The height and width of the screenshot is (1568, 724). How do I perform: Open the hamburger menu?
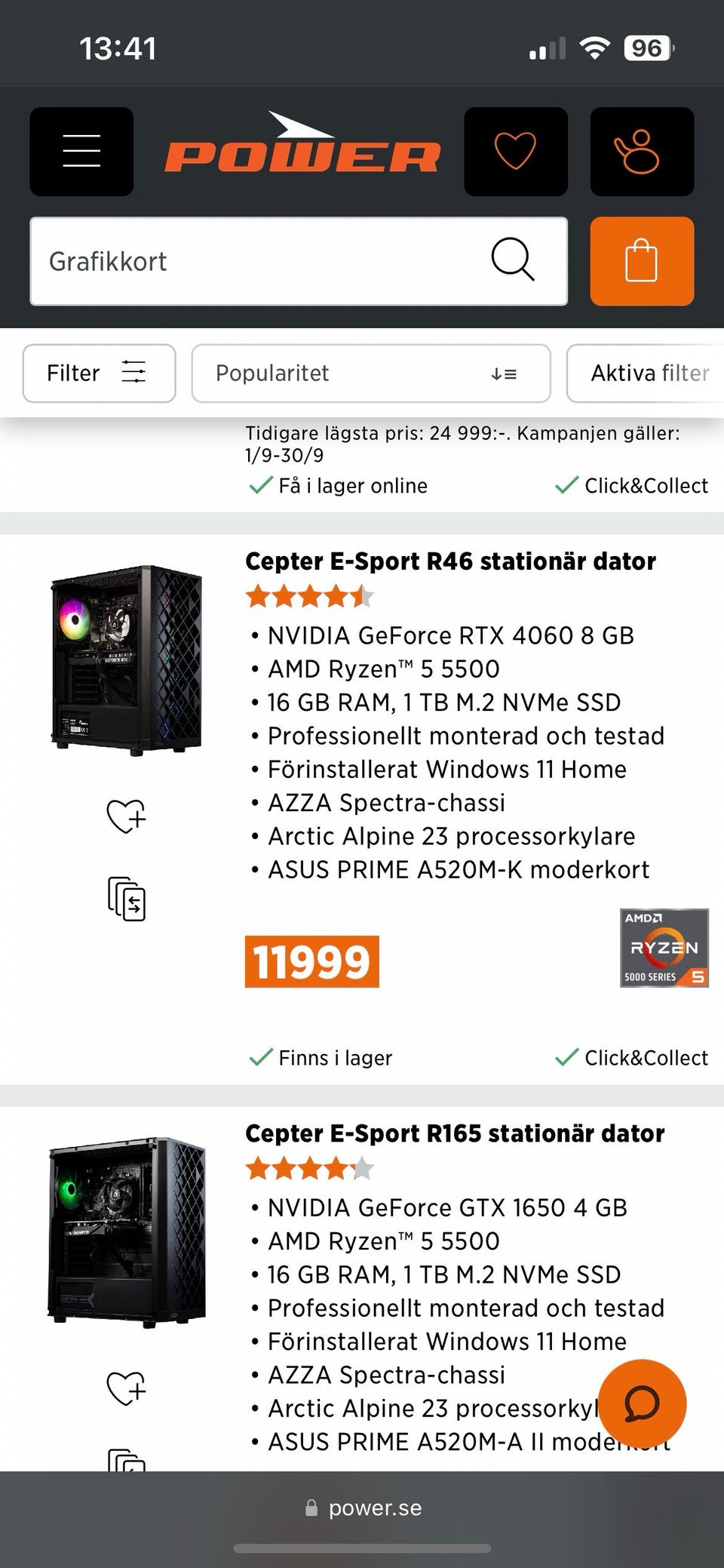81,151
